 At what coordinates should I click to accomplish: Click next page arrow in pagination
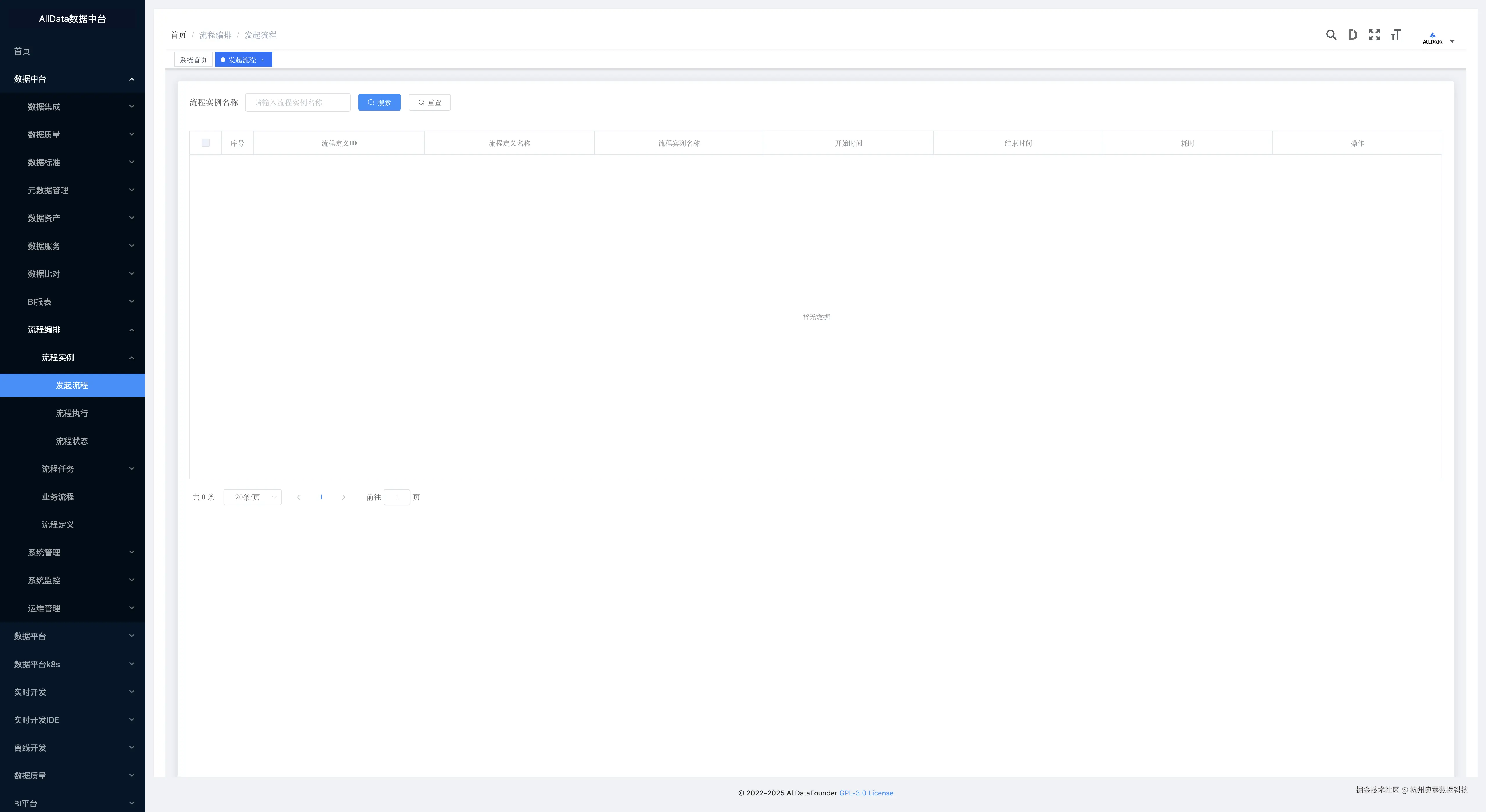[x=343, y=497]
